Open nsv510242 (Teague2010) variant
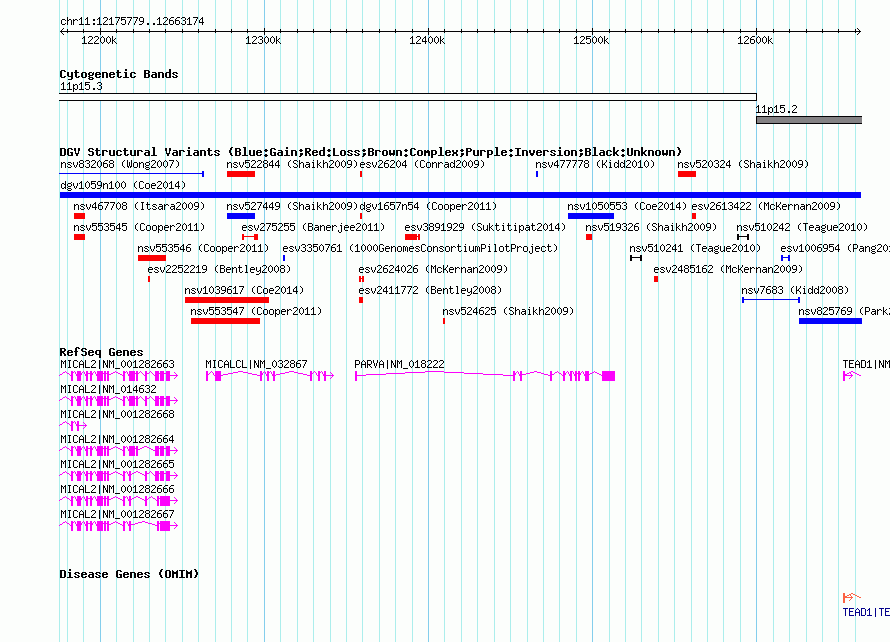The image size is (890, 642). pos(803,227)
